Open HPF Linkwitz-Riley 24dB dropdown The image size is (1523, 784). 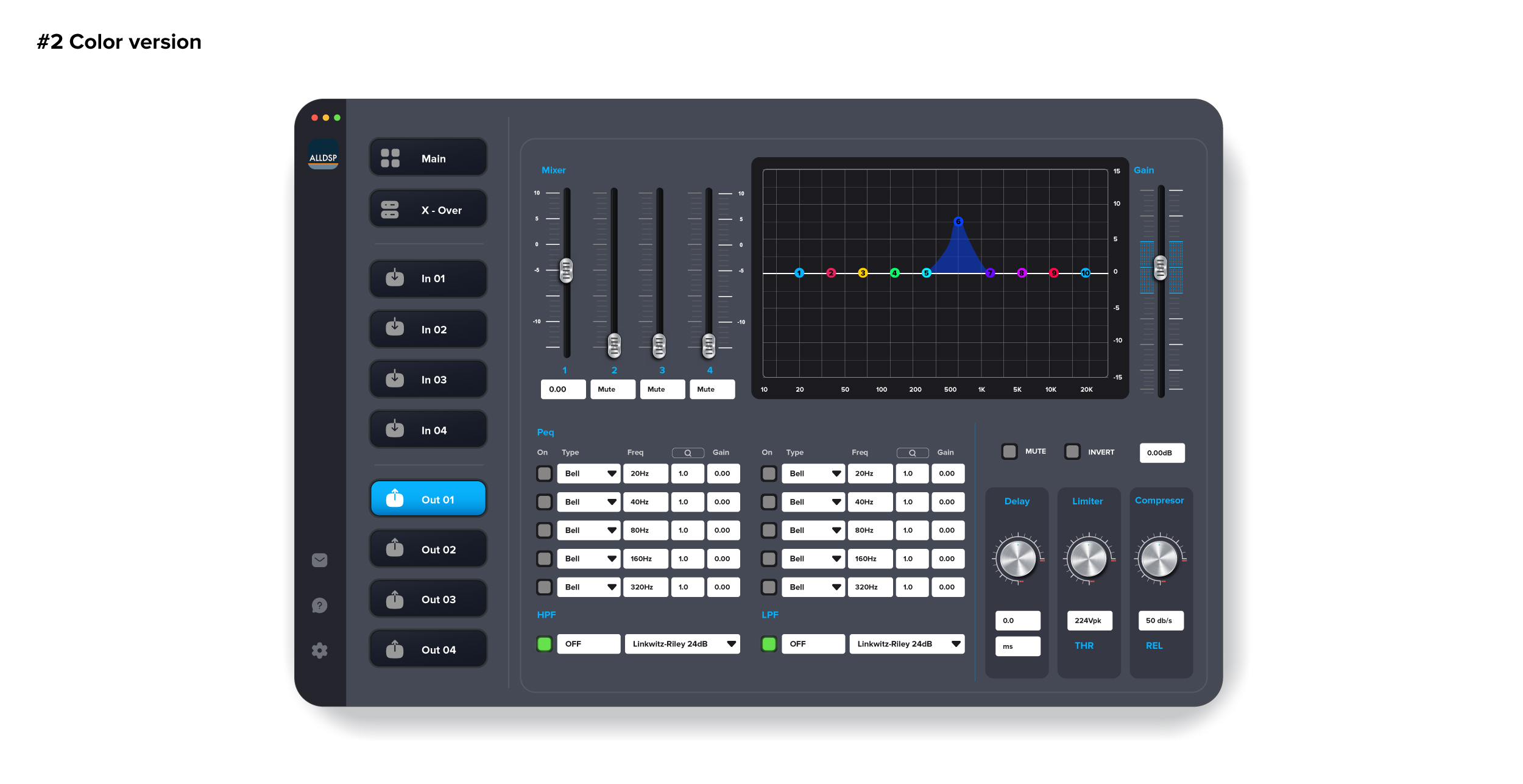click(x=682, y=644)
